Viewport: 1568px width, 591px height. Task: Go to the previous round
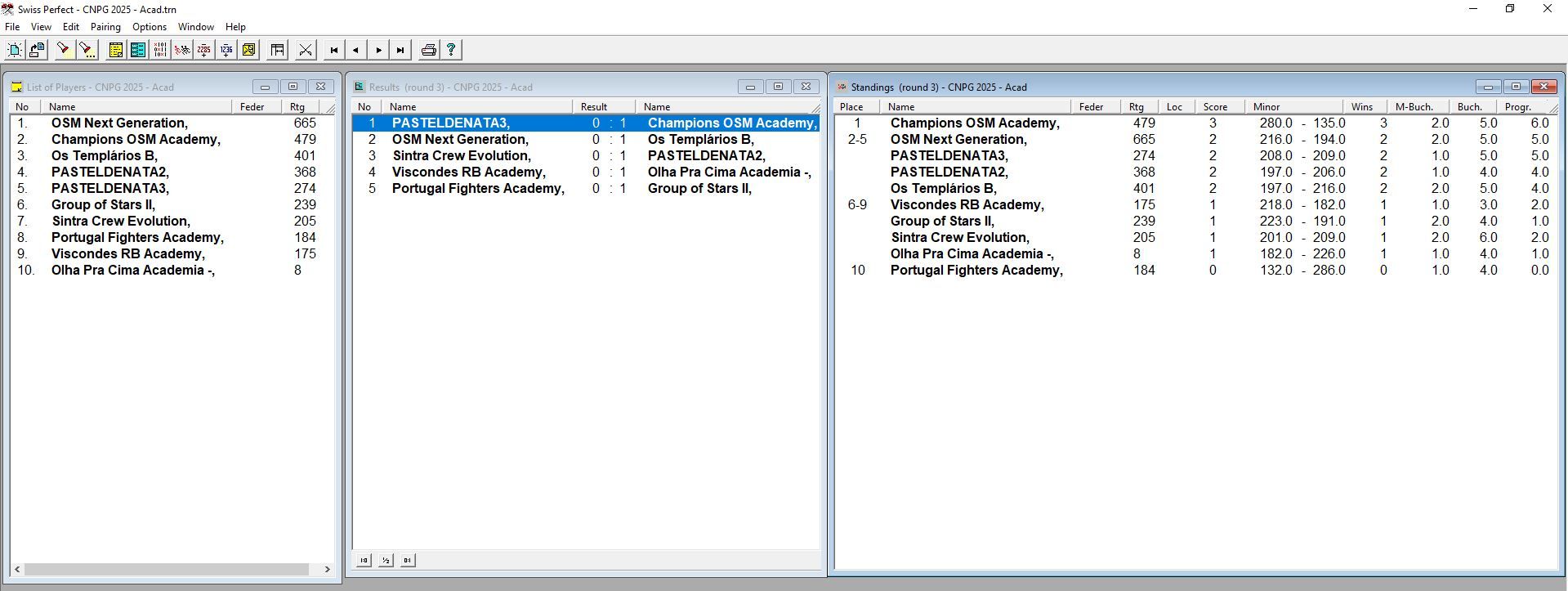355,50
